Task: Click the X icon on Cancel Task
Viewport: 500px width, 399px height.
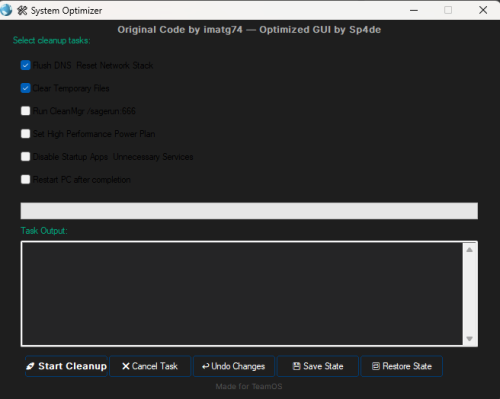Action: click(x=126, y=366)
